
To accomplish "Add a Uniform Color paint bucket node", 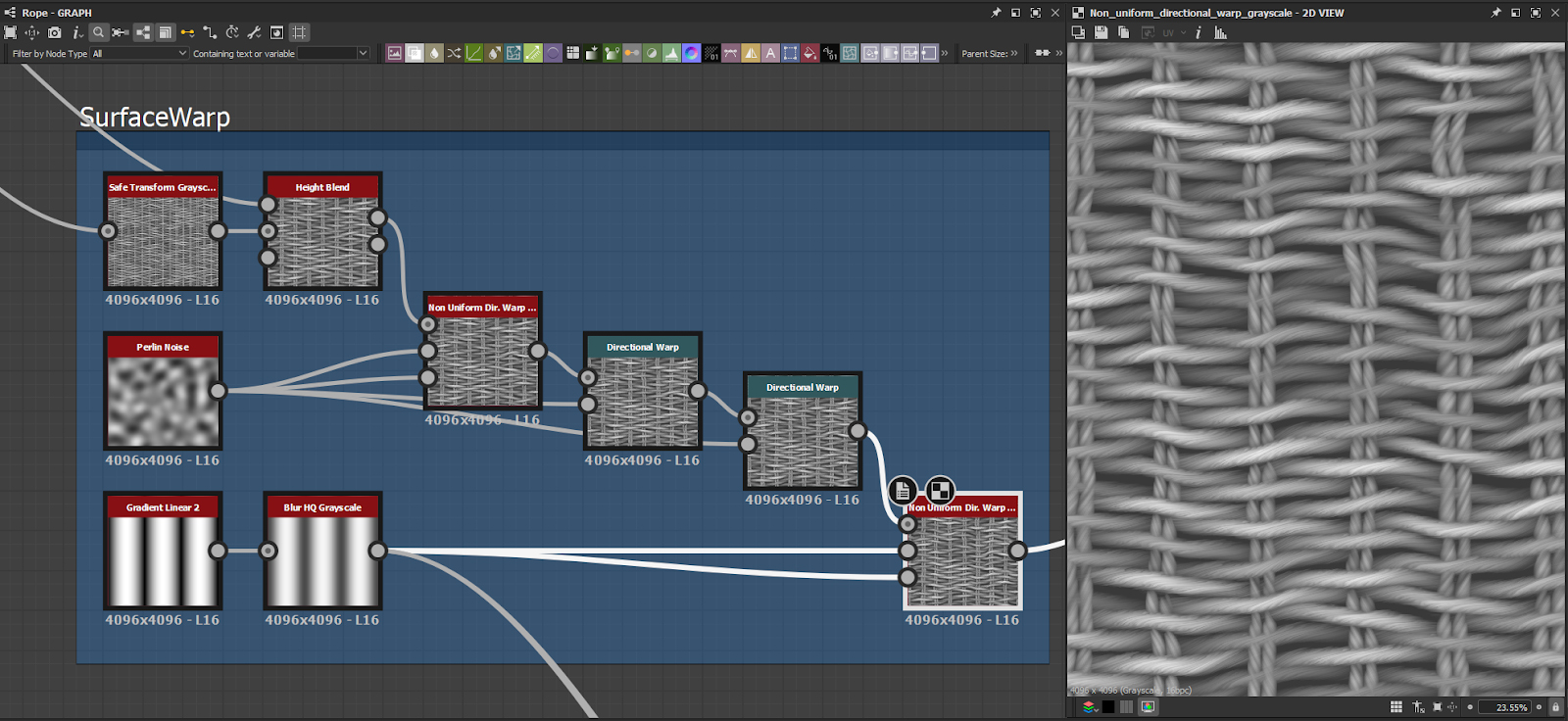I will click(809, 53).
